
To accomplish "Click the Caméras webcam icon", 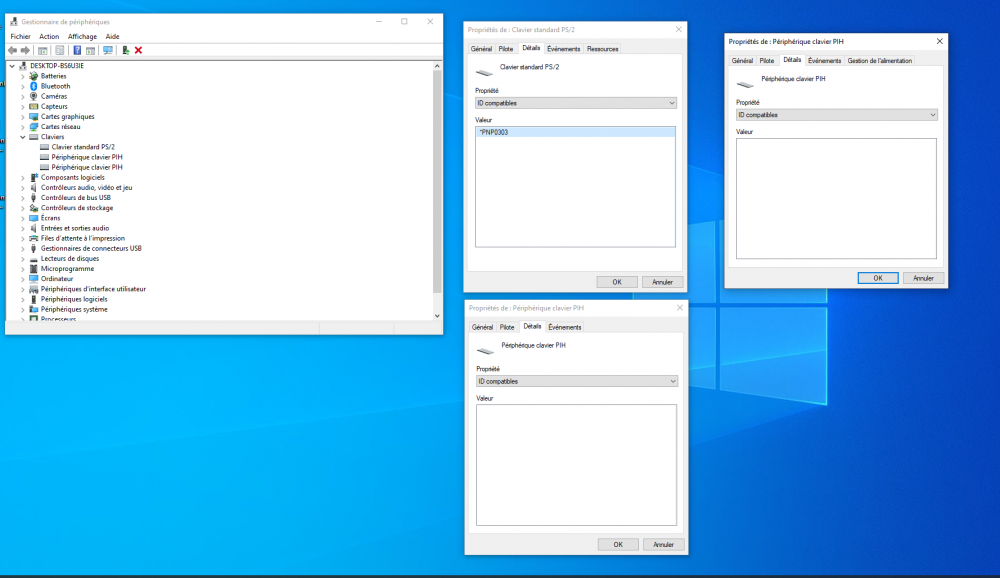I will pos(34,96).
